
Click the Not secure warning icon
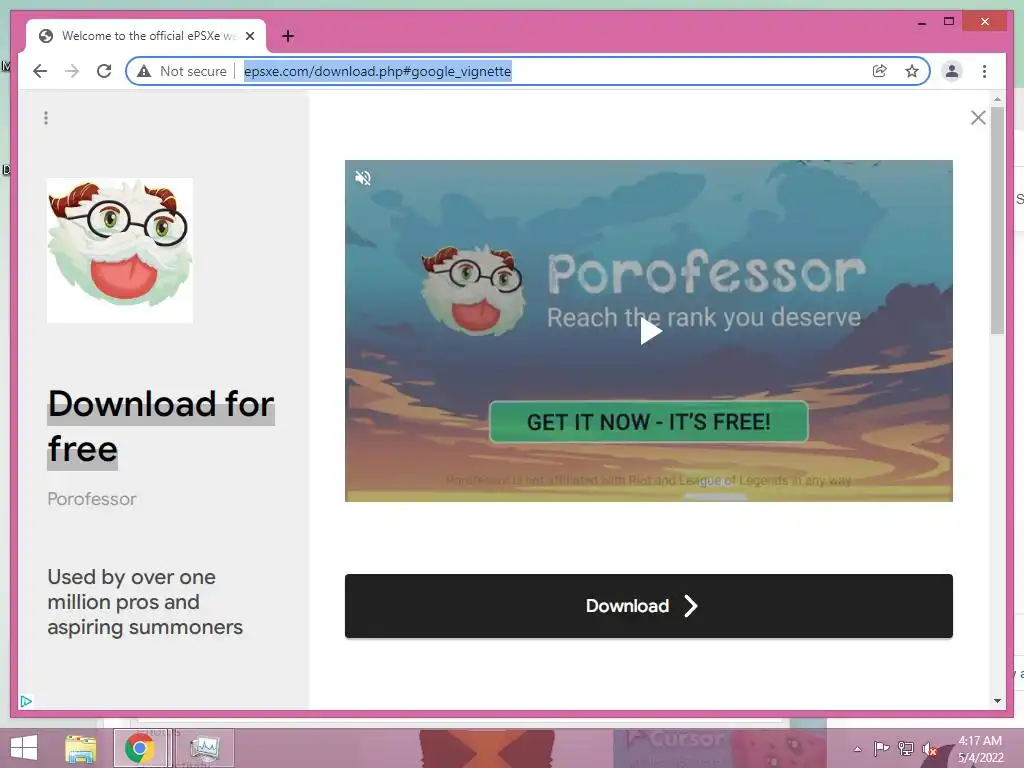(144, 71)
